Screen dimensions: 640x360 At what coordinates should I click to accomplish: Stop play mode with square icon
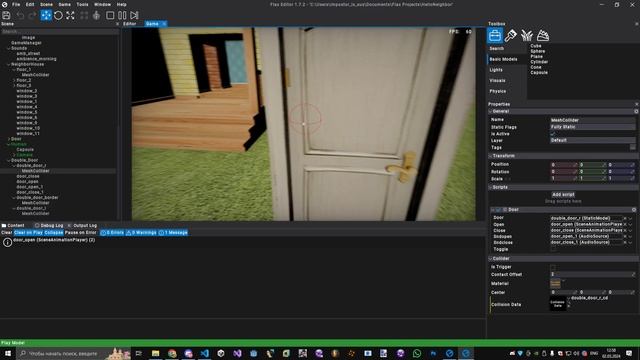tap(110, 16)
